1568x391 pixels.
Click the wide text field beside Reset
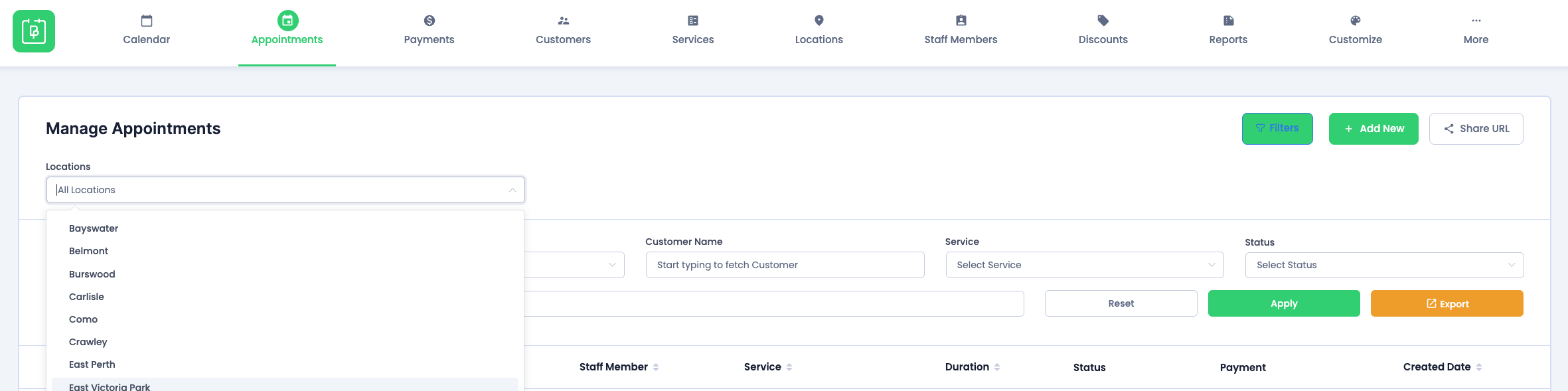pyautogui.click(x=774, y=303)
